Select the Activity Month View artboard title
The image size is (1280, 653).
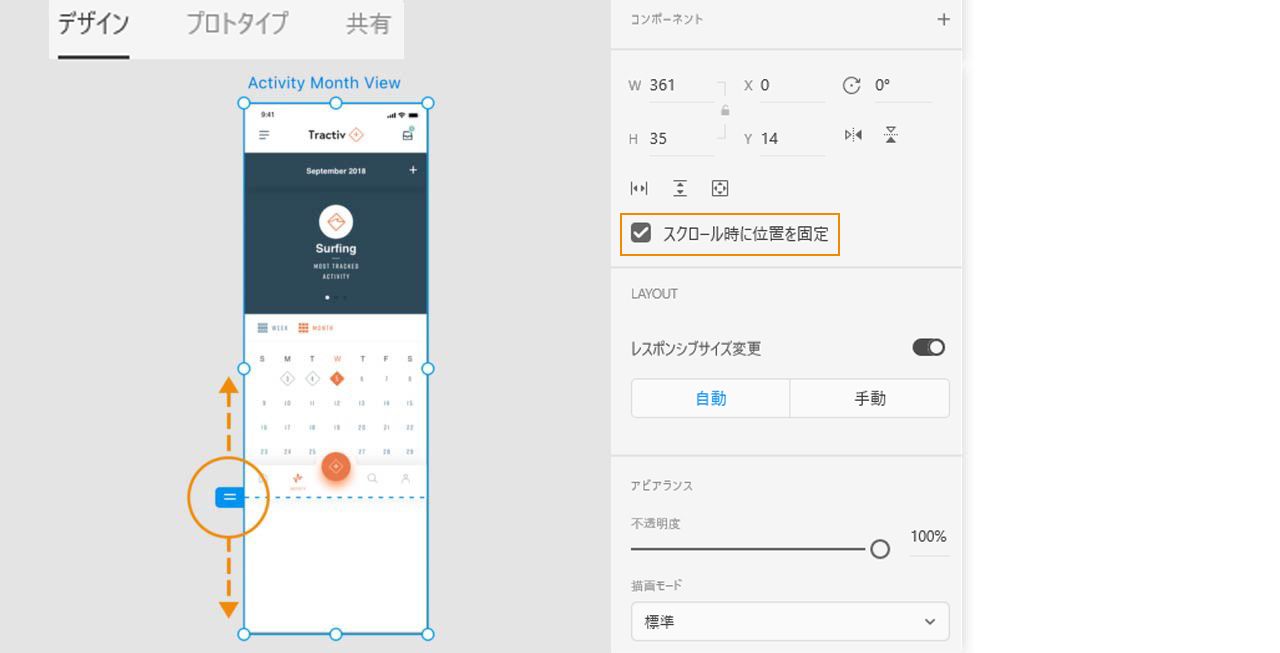[323, 83]
